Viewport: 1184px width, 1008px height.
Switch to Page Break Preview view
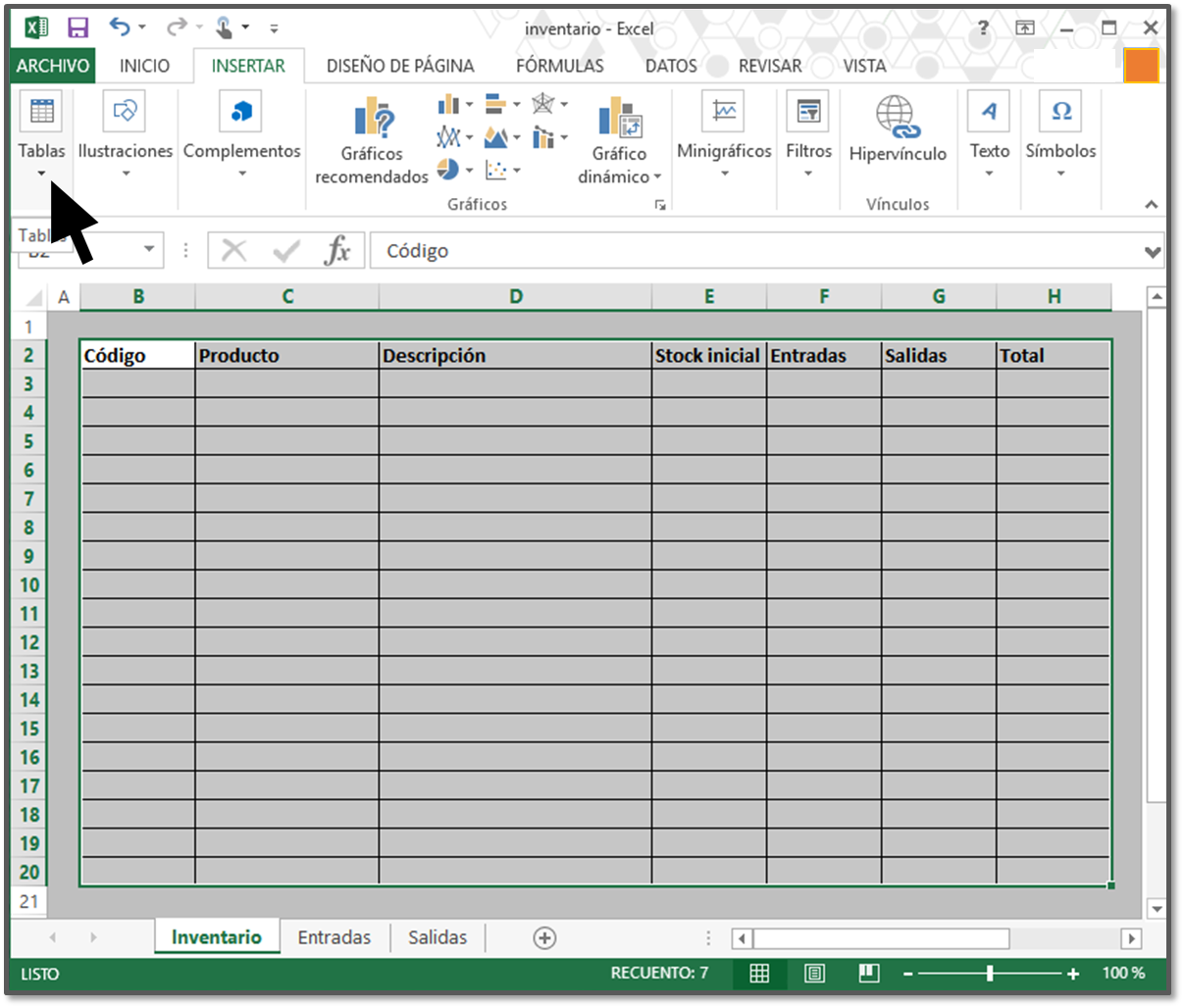868,974
